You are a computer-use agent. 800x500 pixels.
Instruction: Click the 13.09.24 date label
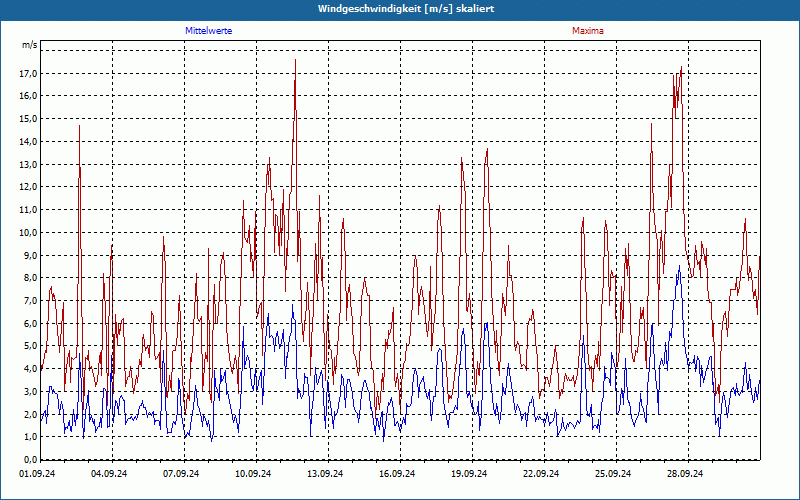tap(324, 474)
